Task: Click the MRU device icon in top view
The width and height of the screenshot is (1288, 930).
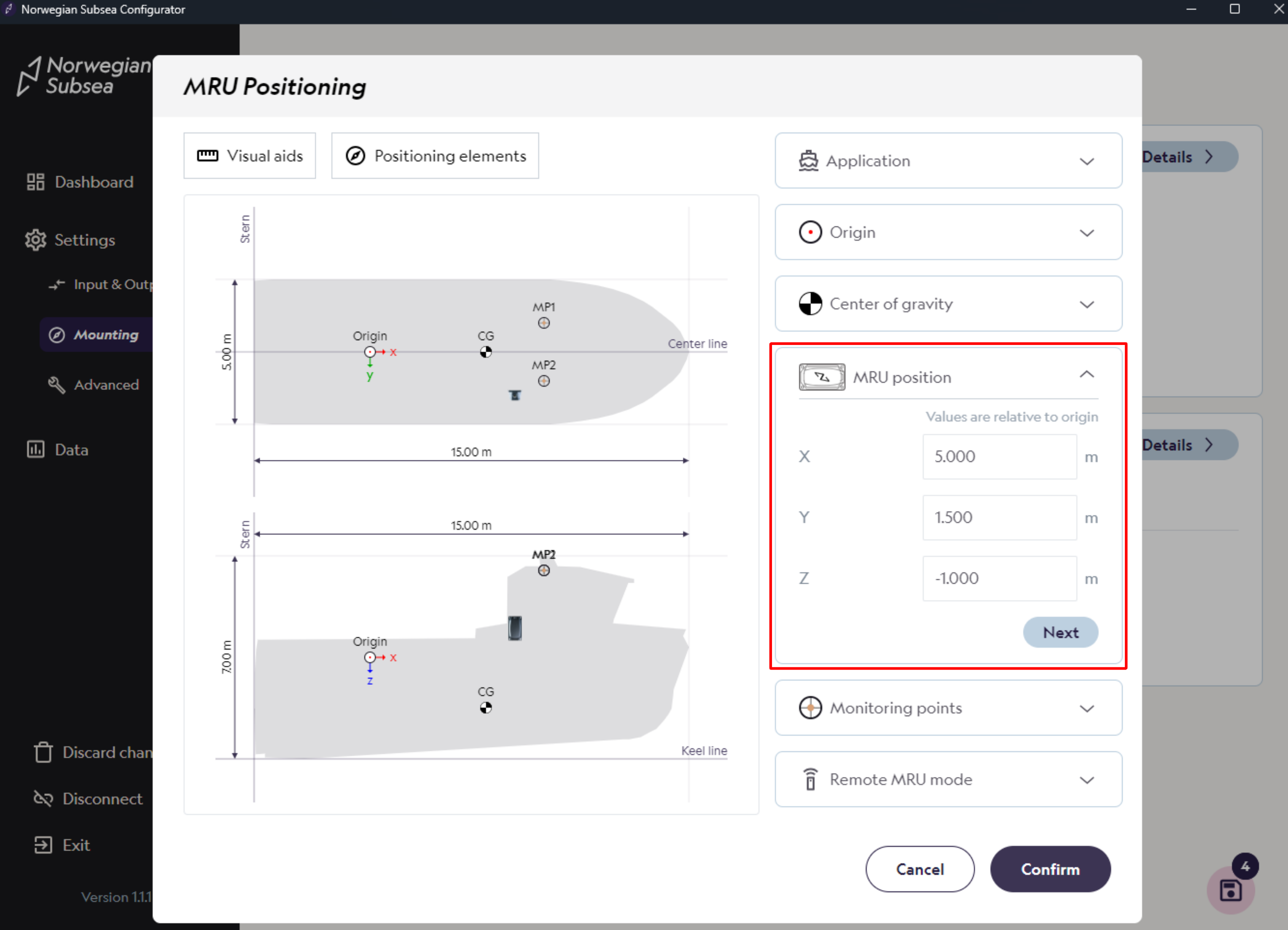Action: pos(514,395)
